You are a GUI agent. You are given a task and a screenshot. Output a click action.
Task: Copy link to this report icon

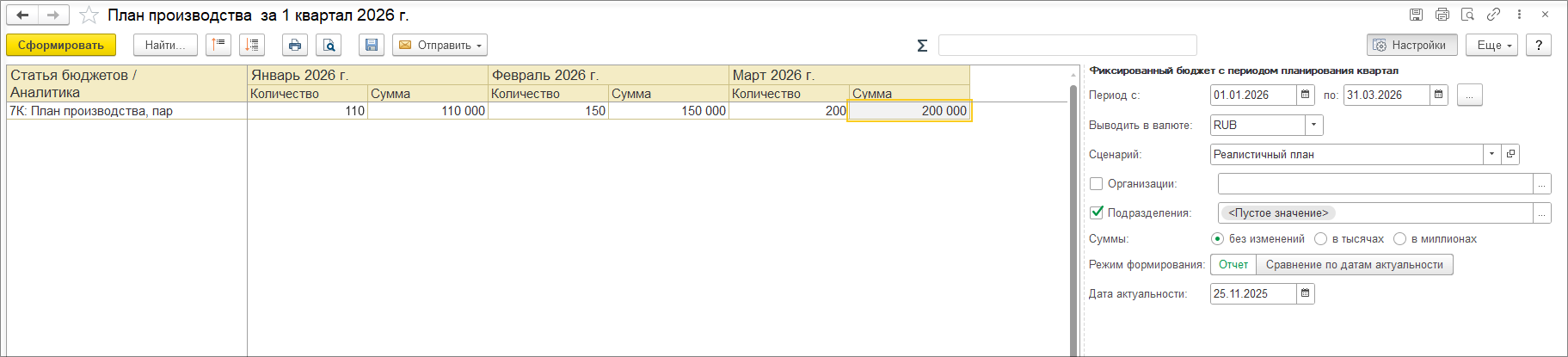pos(1493,15)
